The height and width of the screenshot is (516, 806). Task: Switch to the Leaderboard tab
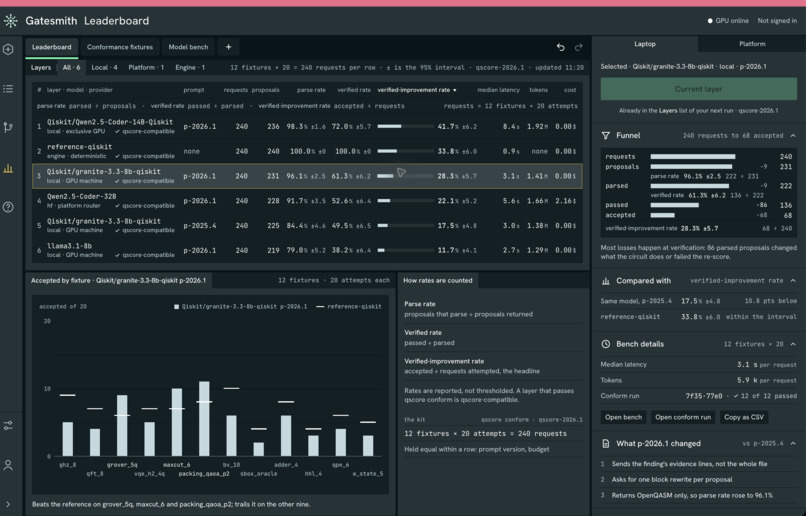(x=51, y=47)
